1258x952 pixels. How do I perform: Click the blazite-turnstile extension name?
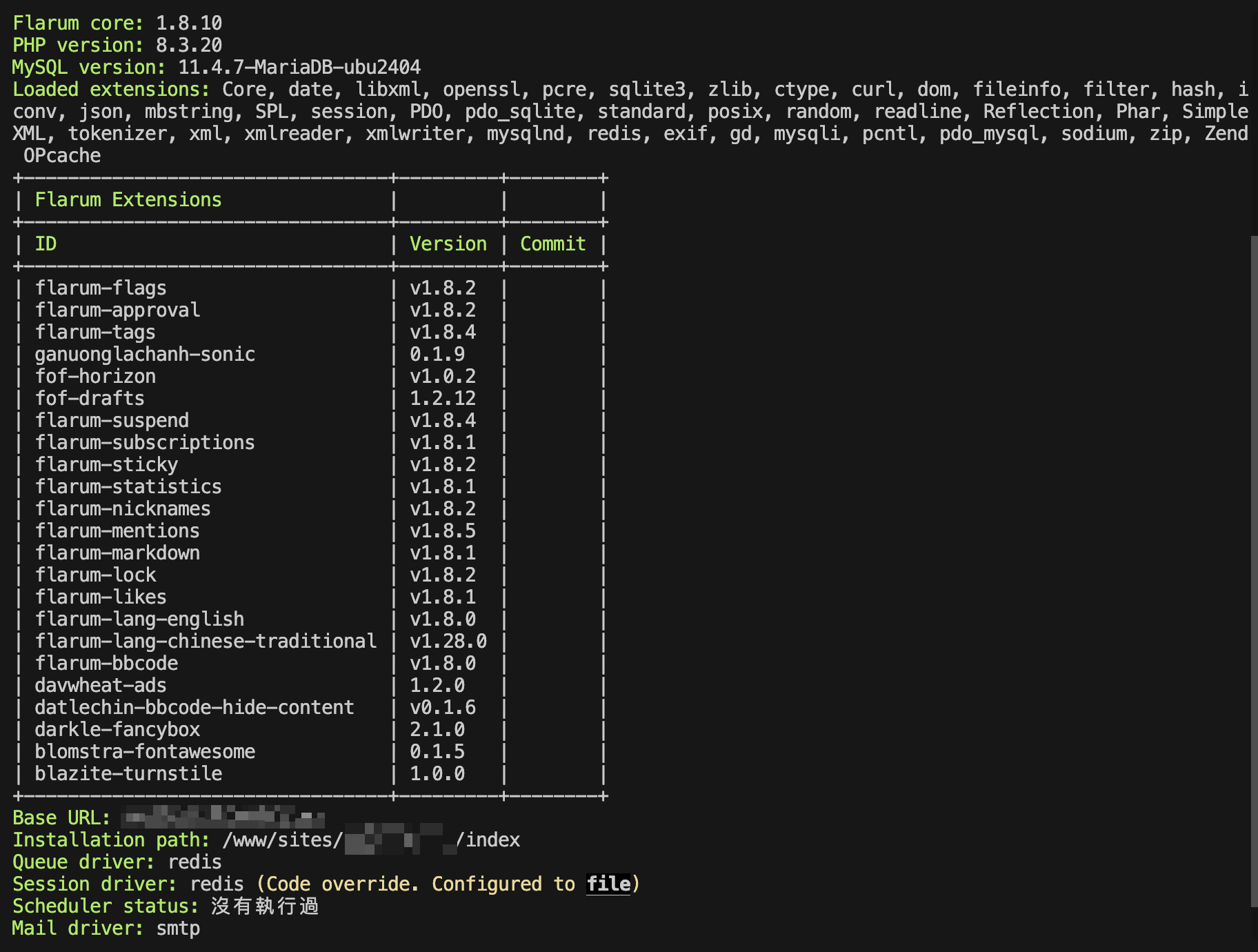(128, 774)
